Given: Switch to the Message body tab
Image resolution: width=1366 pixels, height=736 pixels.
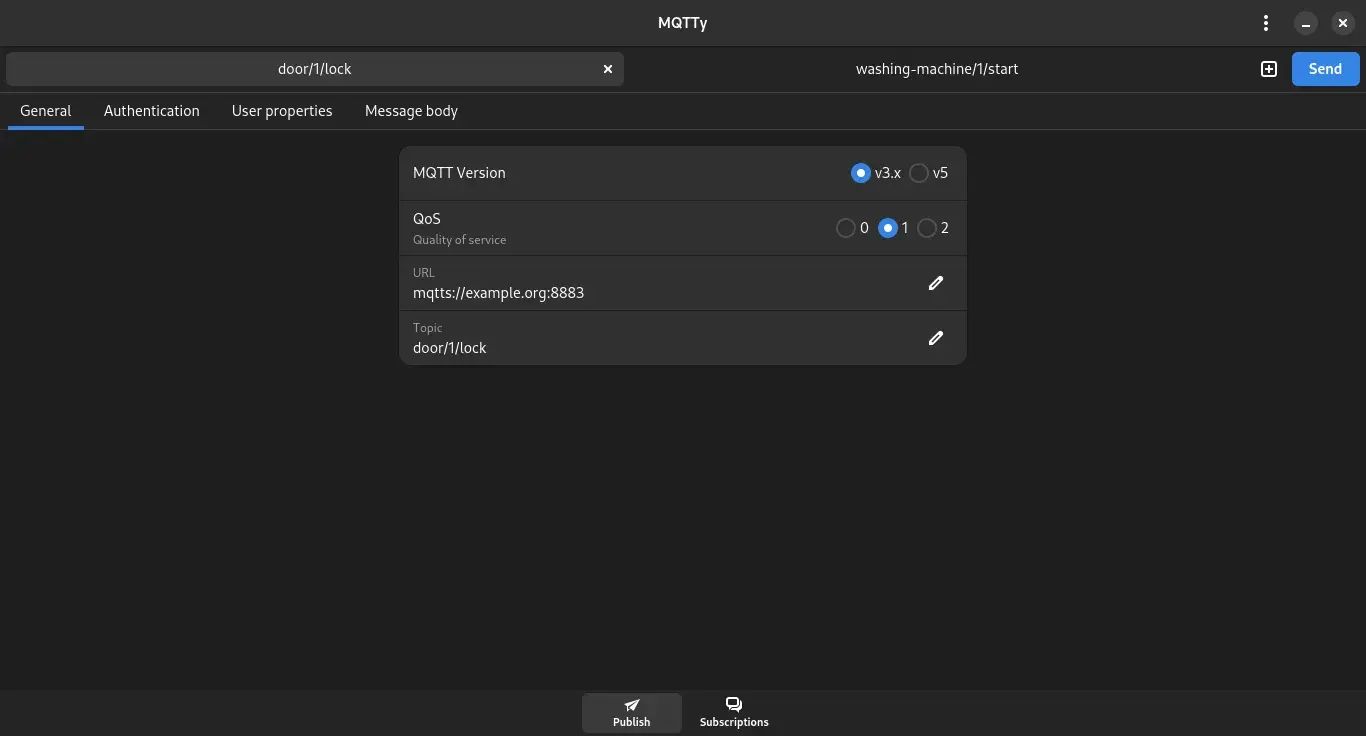Looking at the screenshot, I should [x=410, y=111].
